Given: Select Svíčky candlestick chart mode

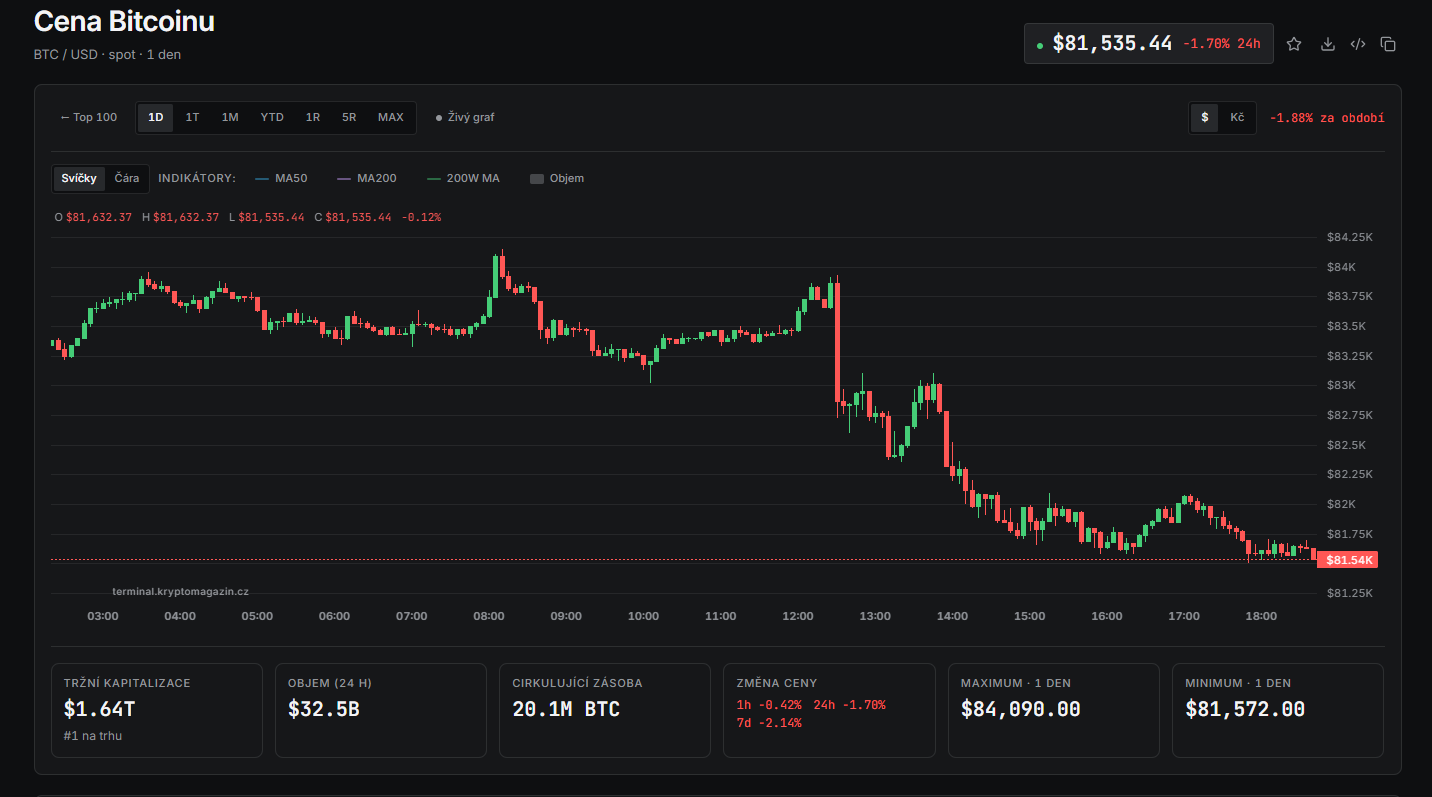Looking at the screenshot, I should point(79,178).
